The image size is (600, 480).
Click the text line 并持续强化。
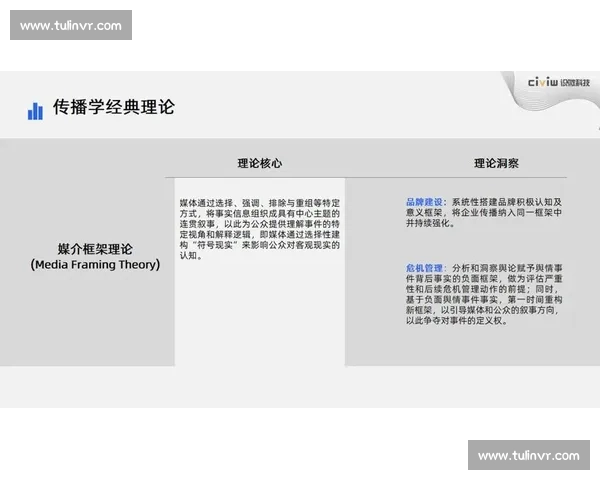(x=431, y=223)
